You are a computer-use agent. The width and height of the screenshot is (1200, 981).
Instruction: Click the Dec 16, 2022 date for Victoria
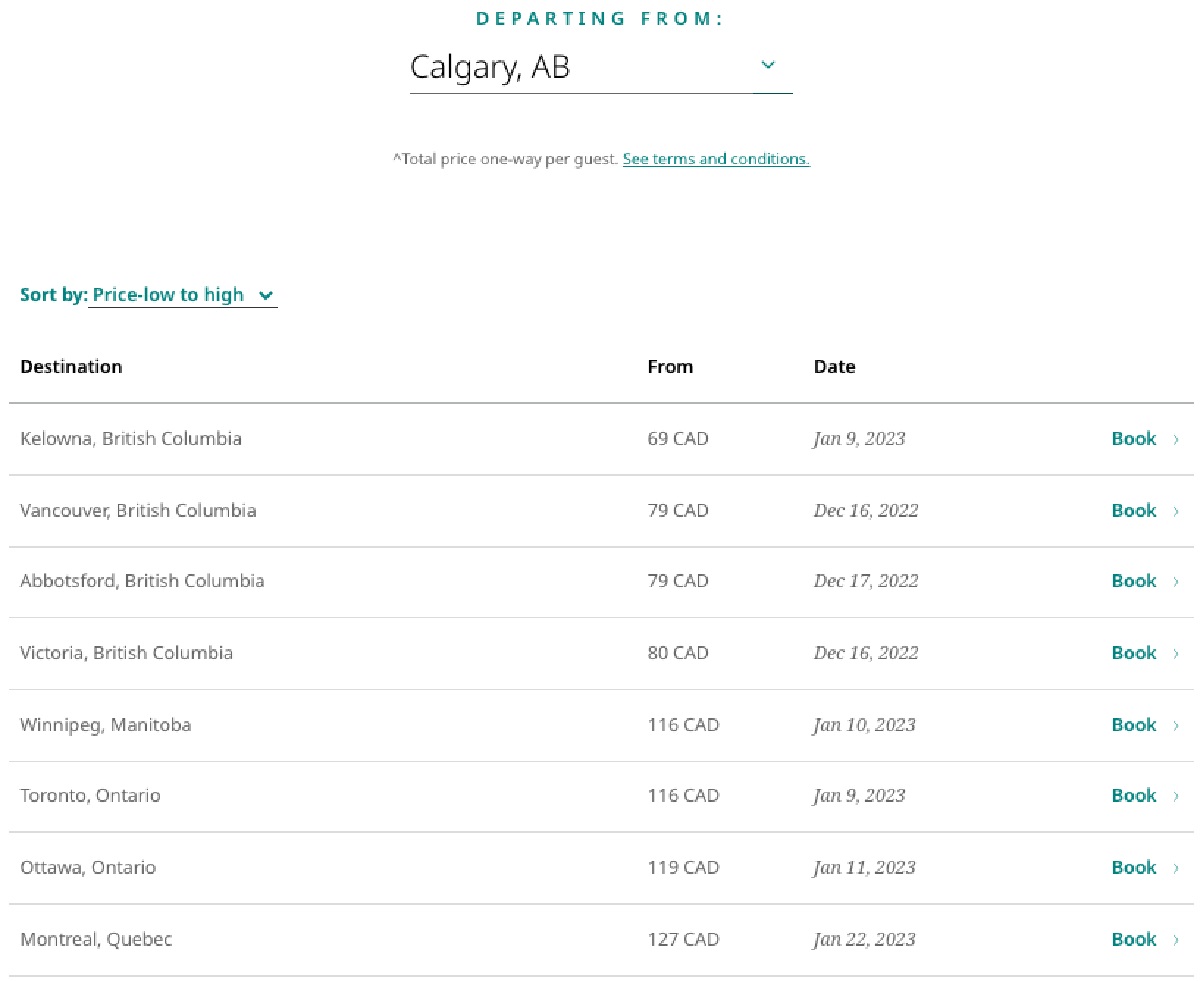(866, 653)
